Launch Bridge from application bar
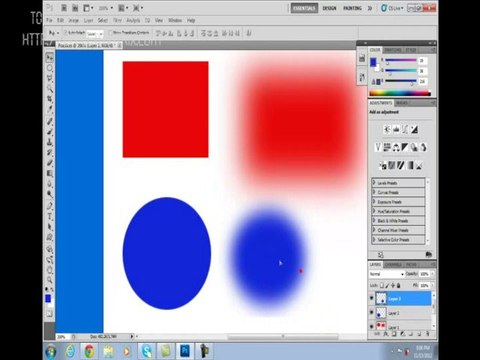Viewport: 480px width, 360px height. coord(64,8)
